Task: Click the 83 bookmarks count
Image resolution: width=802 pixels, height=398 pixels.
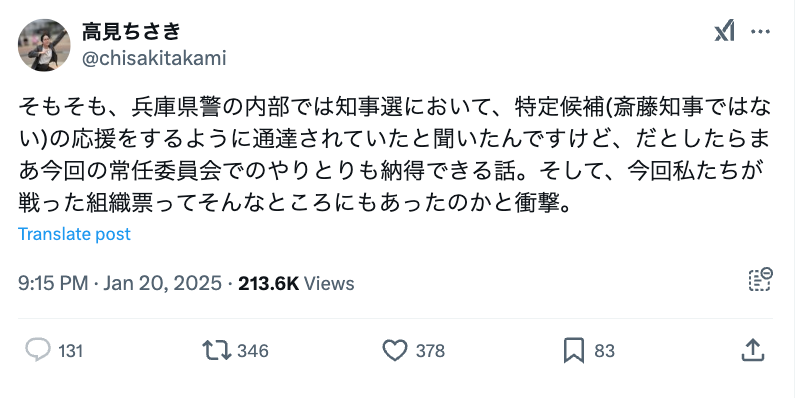Action: click(x=604, y=351)
